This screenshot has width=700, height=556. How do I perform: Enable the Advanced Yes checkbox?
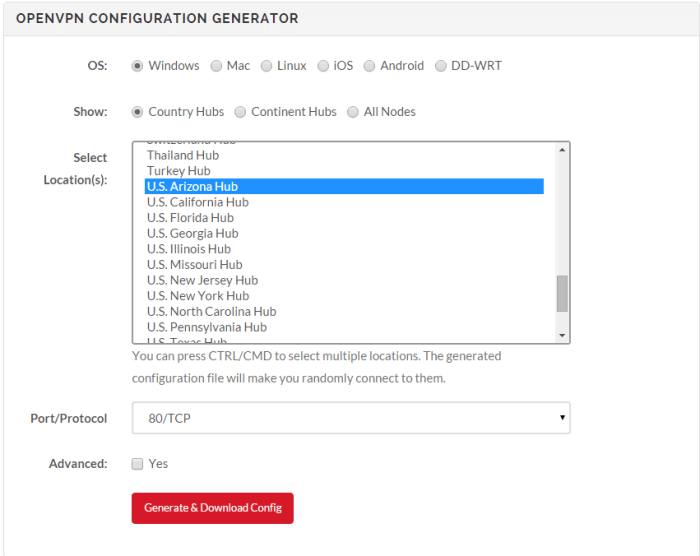(137, 464)
